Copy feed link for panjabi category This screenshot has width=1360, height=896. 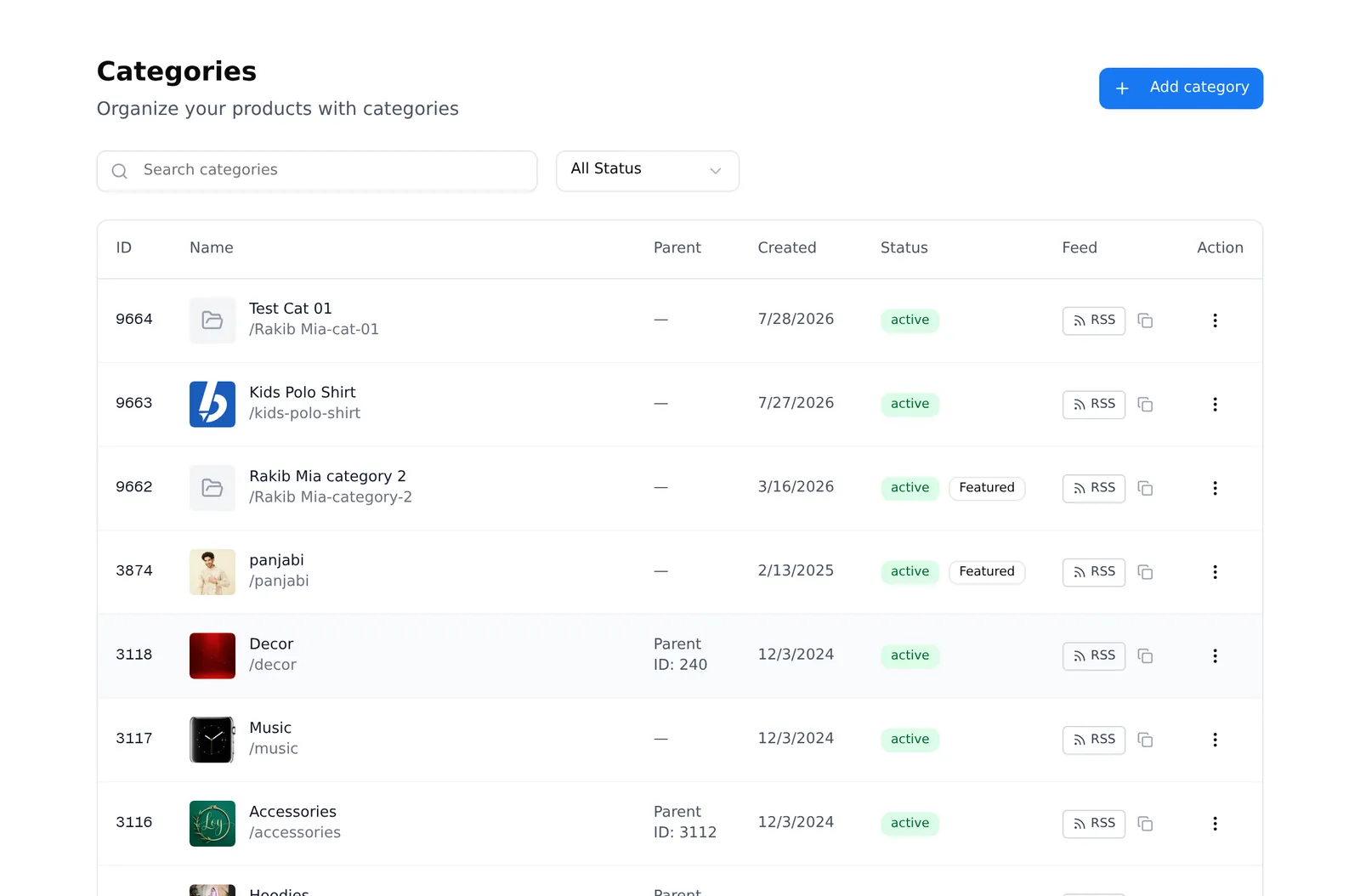coord(1145,572)
